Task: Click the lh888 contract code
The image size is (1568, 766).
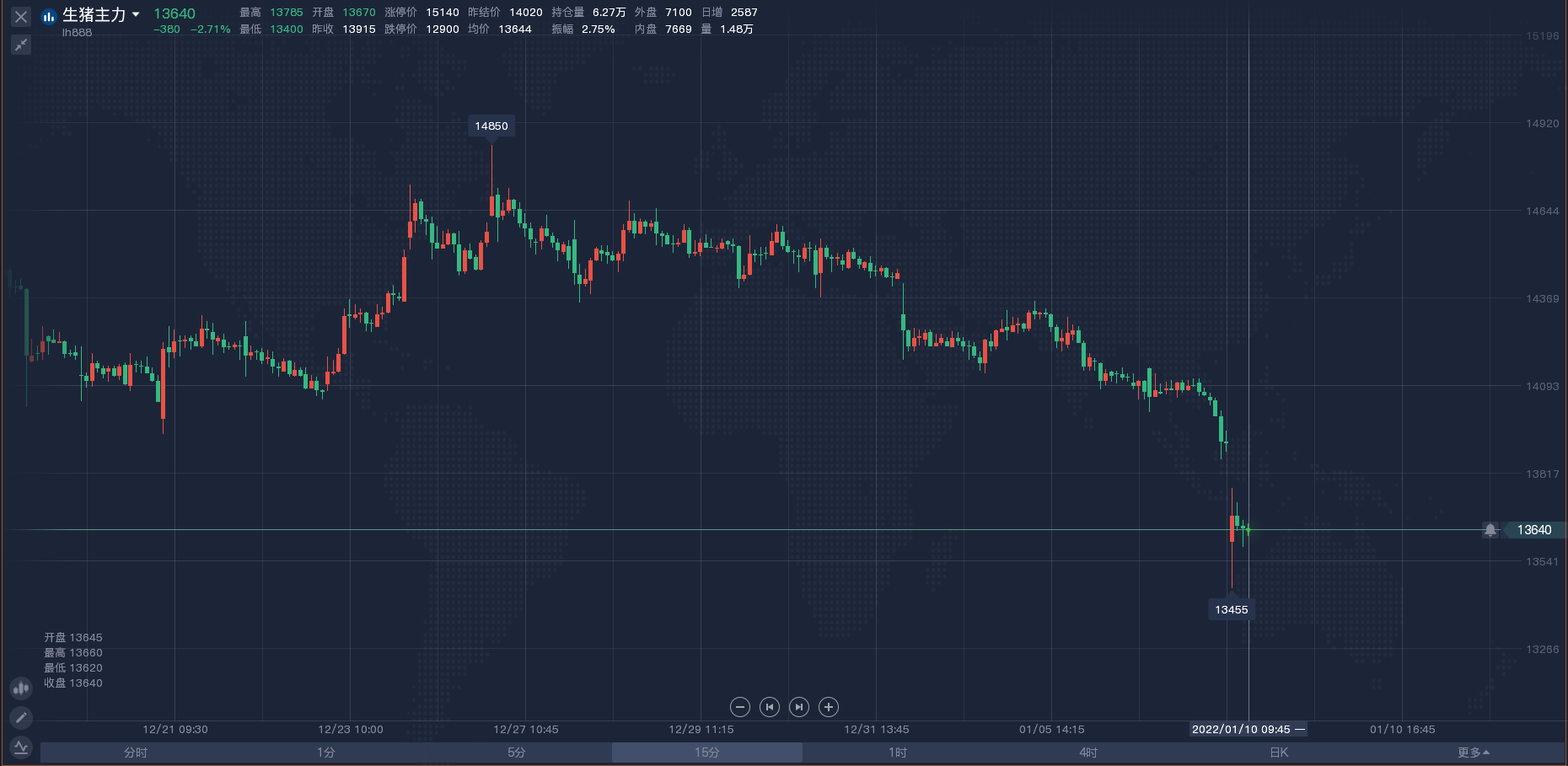Action: [x=77, y=33]
